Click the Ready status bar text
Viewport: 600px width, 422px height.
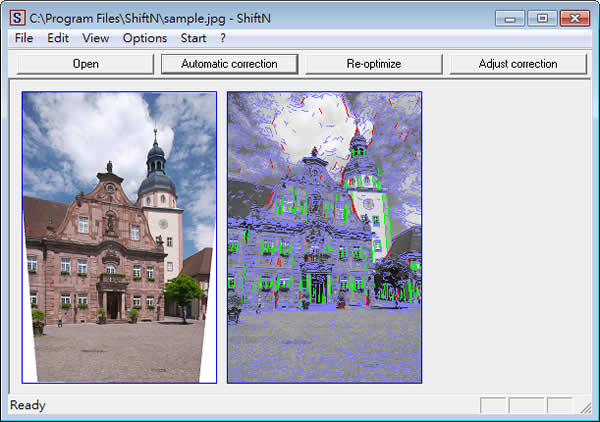tap(28, 406)
